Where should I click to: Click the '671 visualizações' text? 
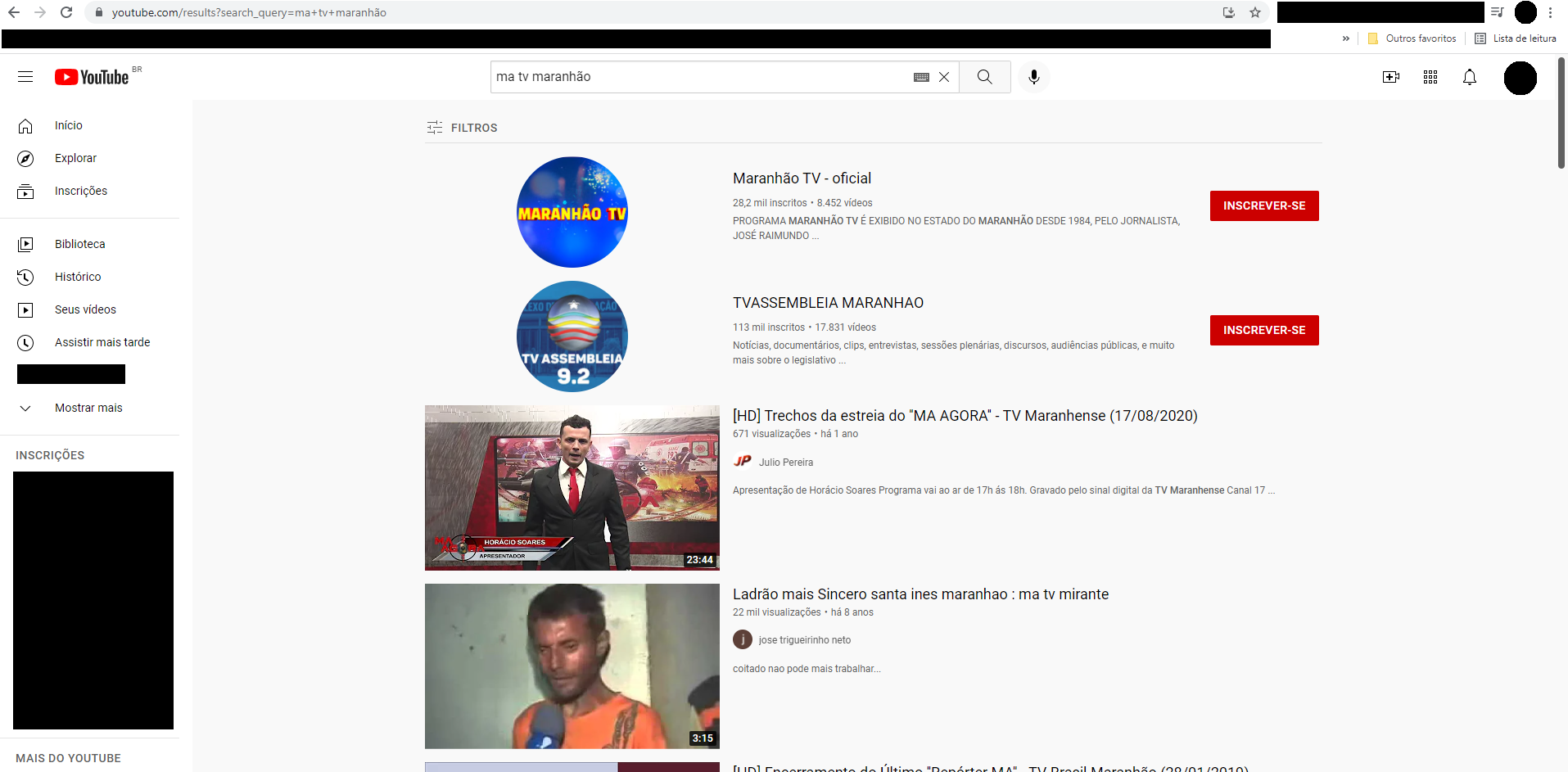pos(771,434)
